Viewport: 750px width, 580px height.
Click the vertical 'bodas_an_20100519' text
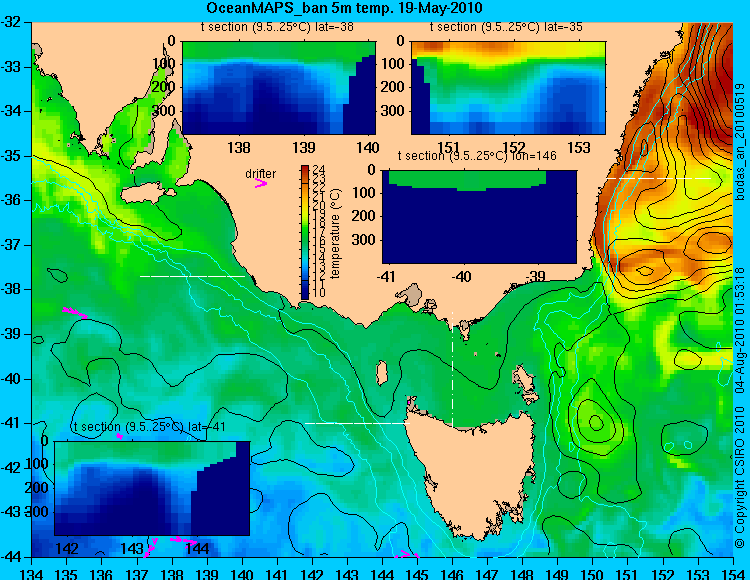click(x=740, y=142)
